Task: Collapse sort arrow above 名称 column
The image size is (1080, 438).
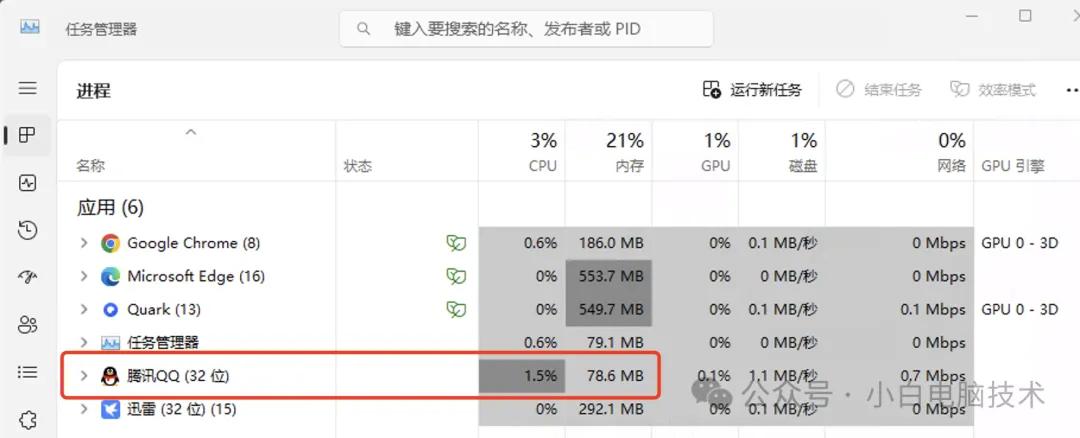Action: (x=191, y=132)
